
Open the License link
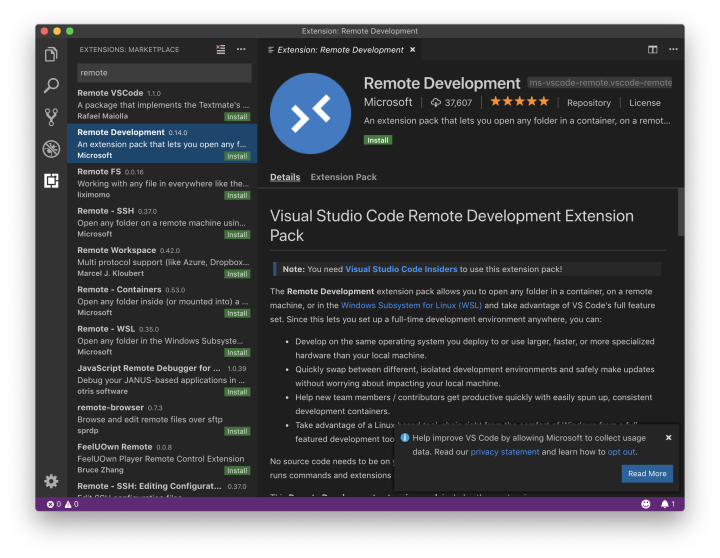pyautogui.click(x=645, y=103)
